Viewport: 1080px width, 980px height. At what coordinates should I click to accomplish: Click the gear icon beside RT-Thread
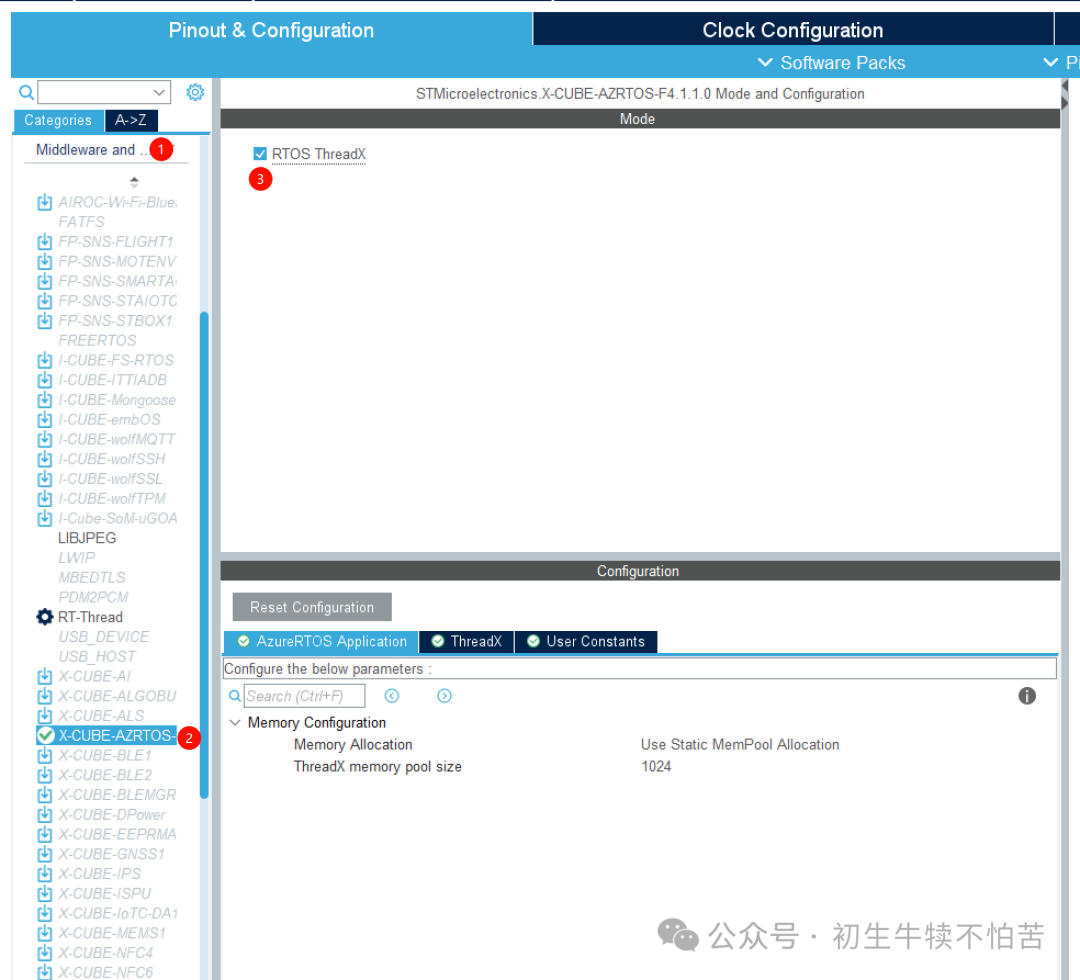45,617
